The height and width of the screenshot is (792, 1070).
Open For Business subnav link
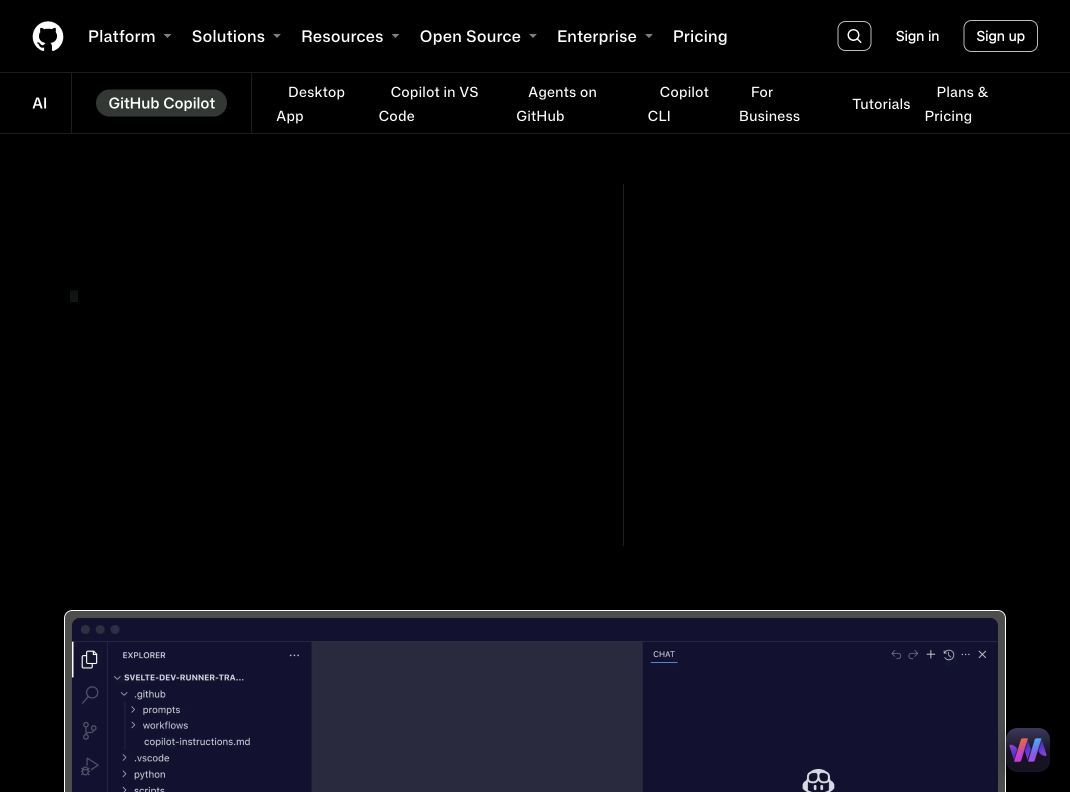769,104
